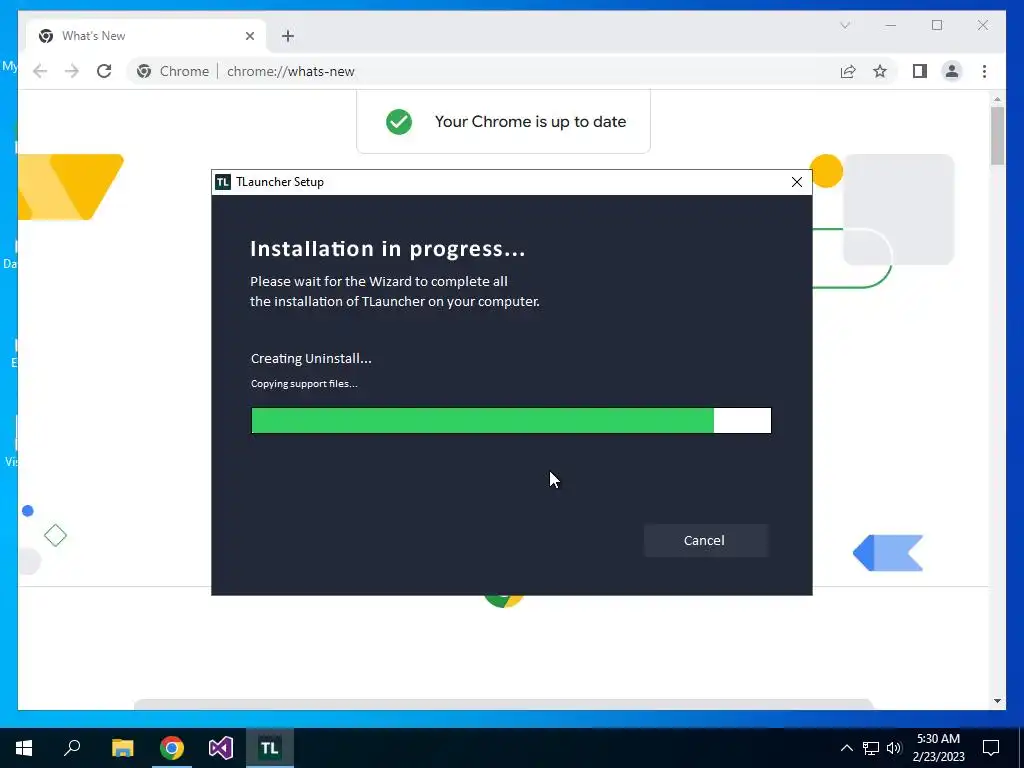Image resolution: width=1024 pixels, height=768 pixels.
Task: Open a new Chrome tab
Action: tap(288, 36)
